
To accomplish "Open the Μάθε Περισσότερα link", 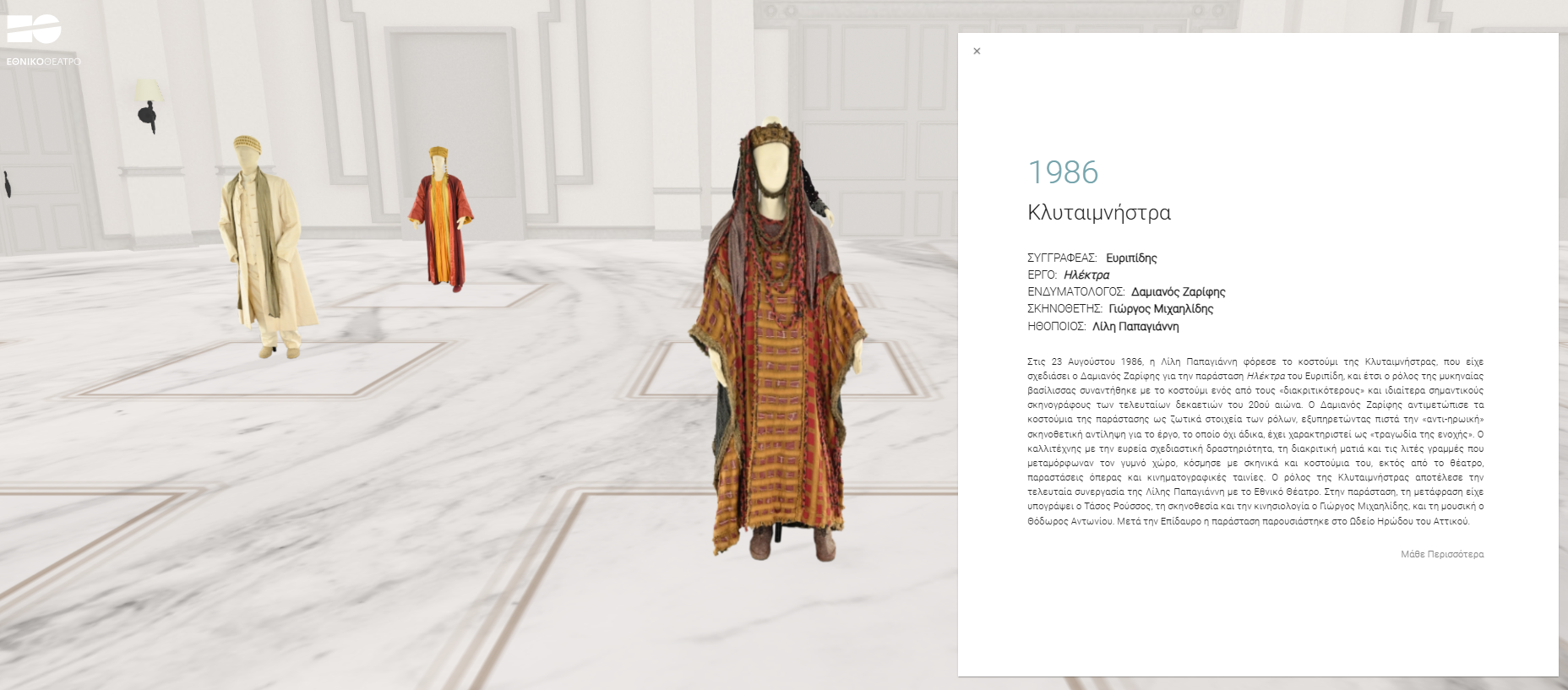I will click(x=1442, y=555).
